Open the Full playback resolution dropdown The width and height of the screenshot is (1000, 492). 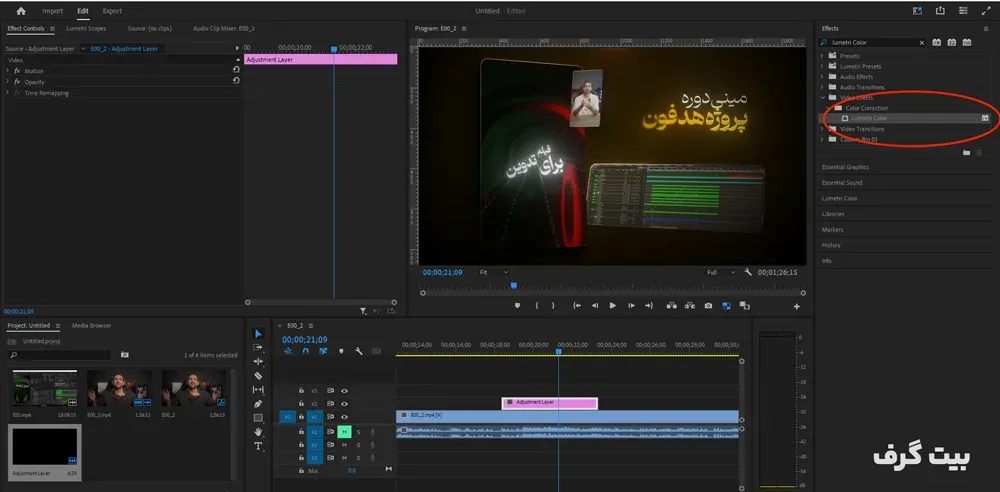(721, 272)
